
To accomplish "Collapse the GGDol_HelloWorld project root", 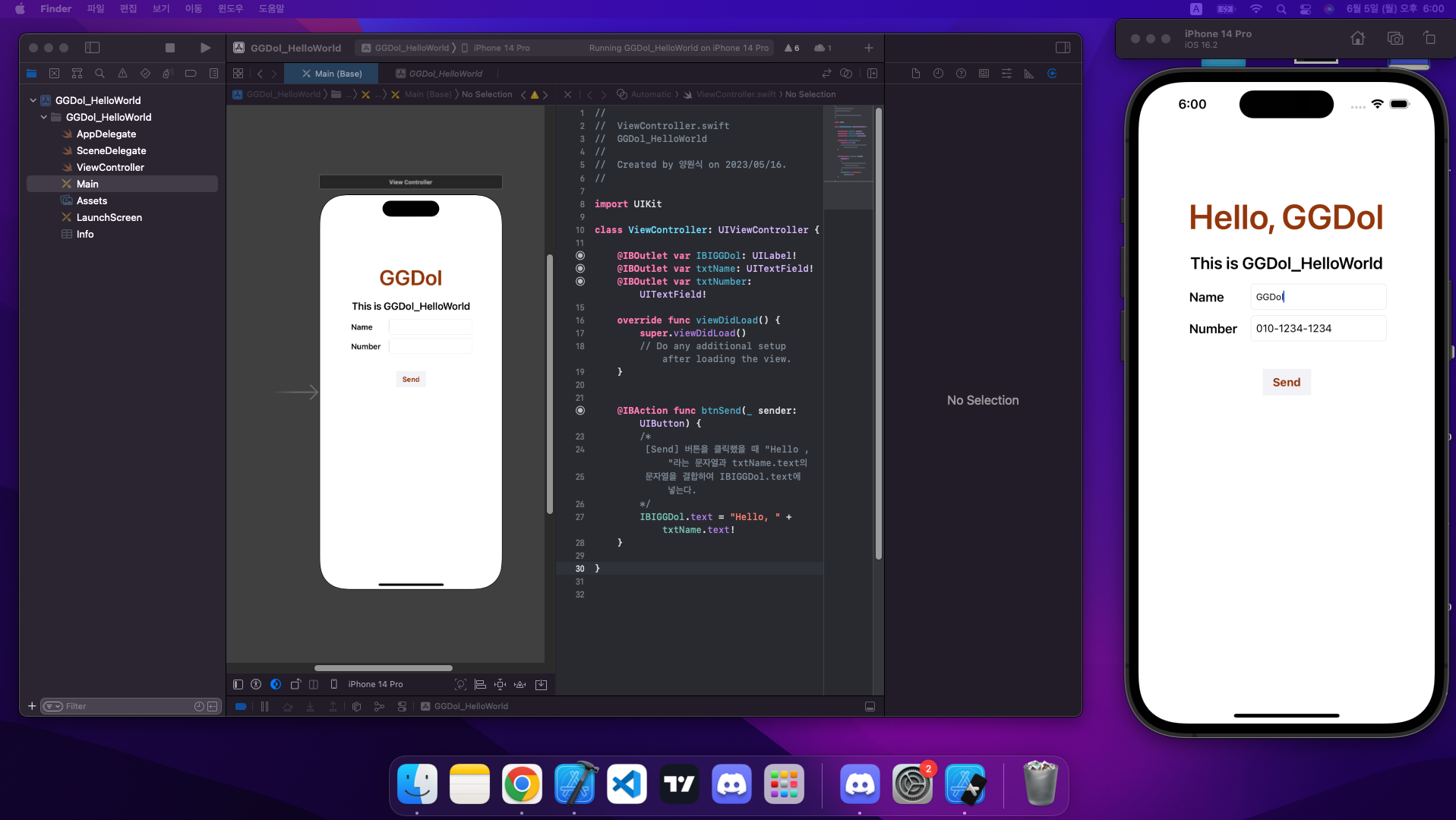I will 33,100.
